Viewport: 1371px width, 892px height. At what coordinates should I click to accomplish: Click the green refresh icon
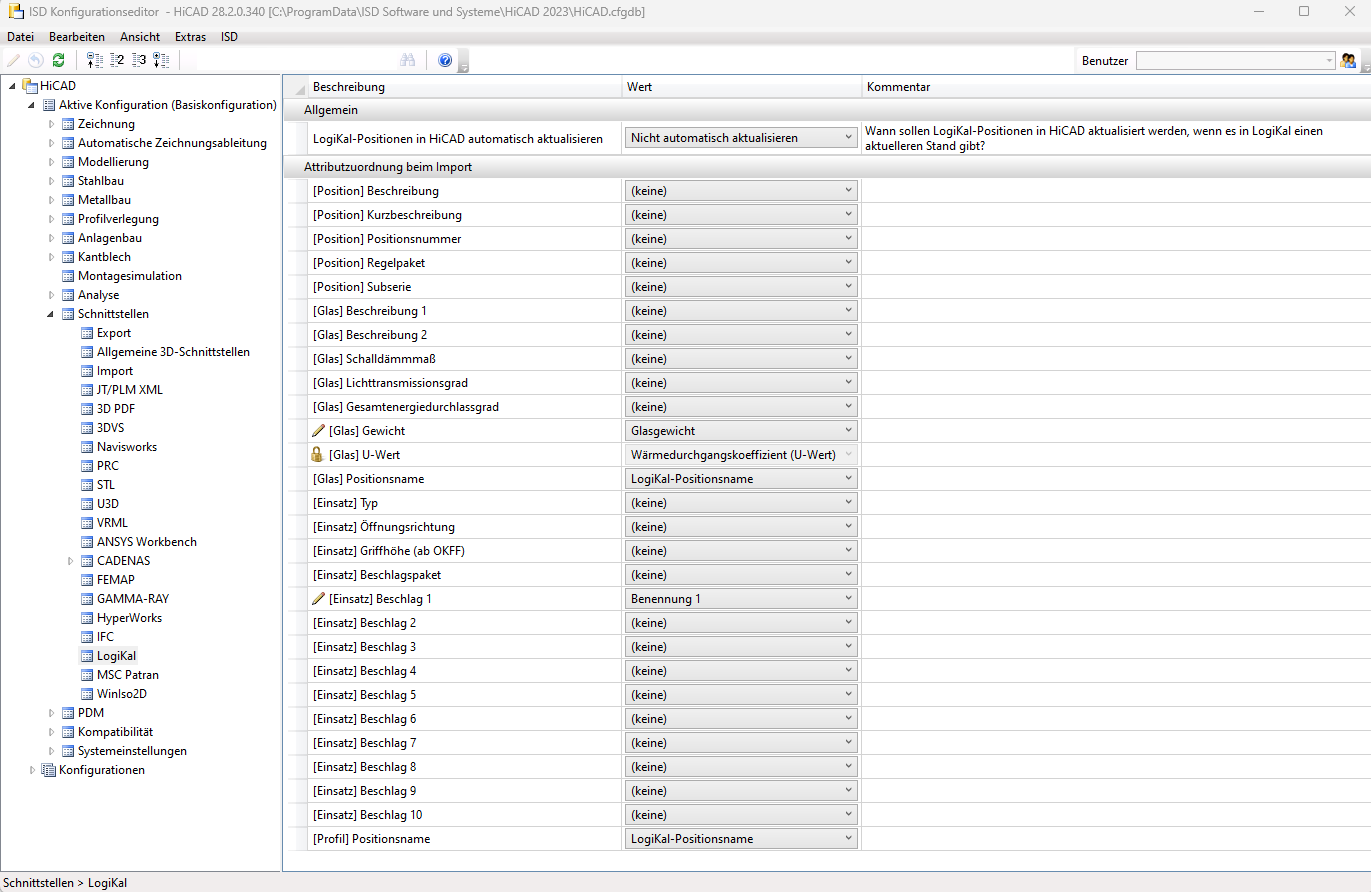[58, 60]
